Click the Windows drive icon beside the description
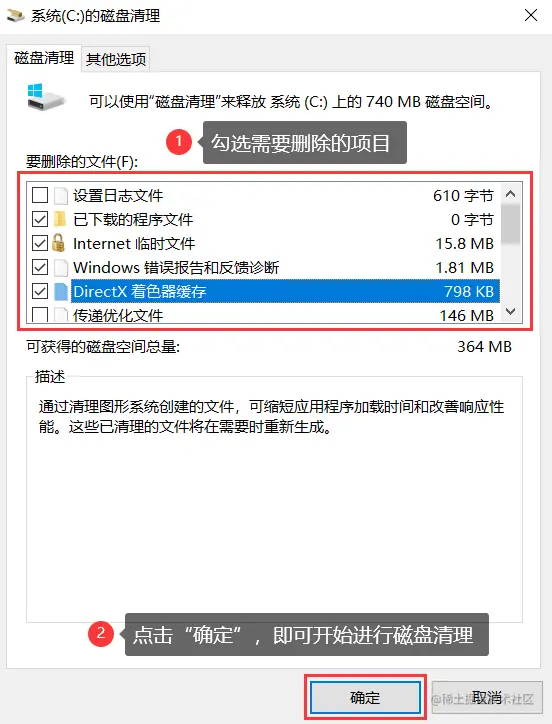552x724 pixels. (x=45, y=97)
